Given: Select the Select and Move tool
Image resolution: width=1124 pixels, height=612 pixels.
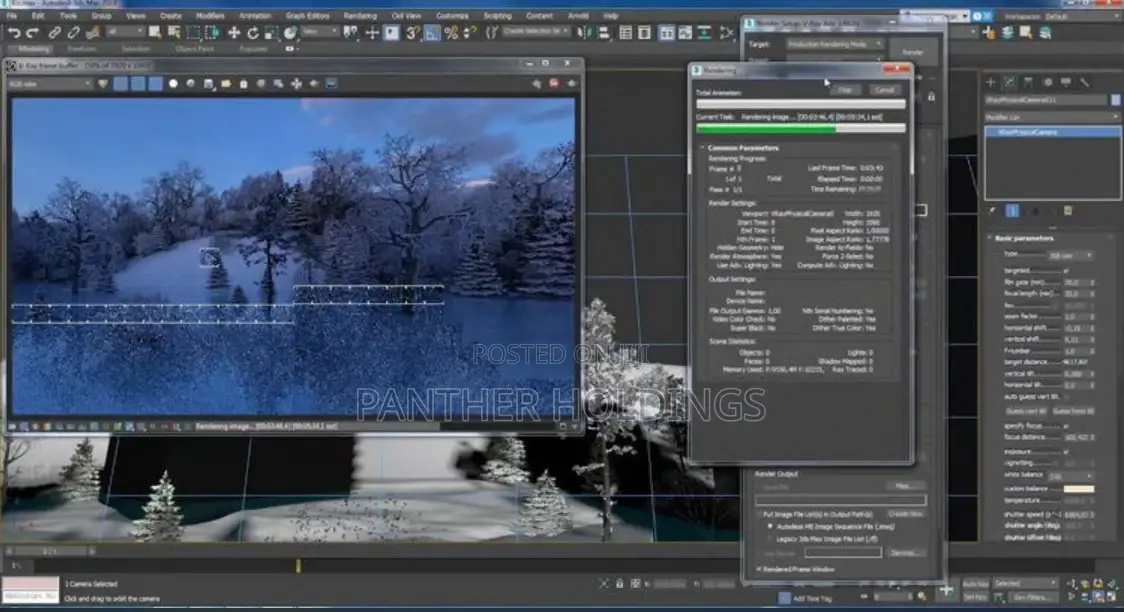Looking at the screenshot, I should 235,33.
